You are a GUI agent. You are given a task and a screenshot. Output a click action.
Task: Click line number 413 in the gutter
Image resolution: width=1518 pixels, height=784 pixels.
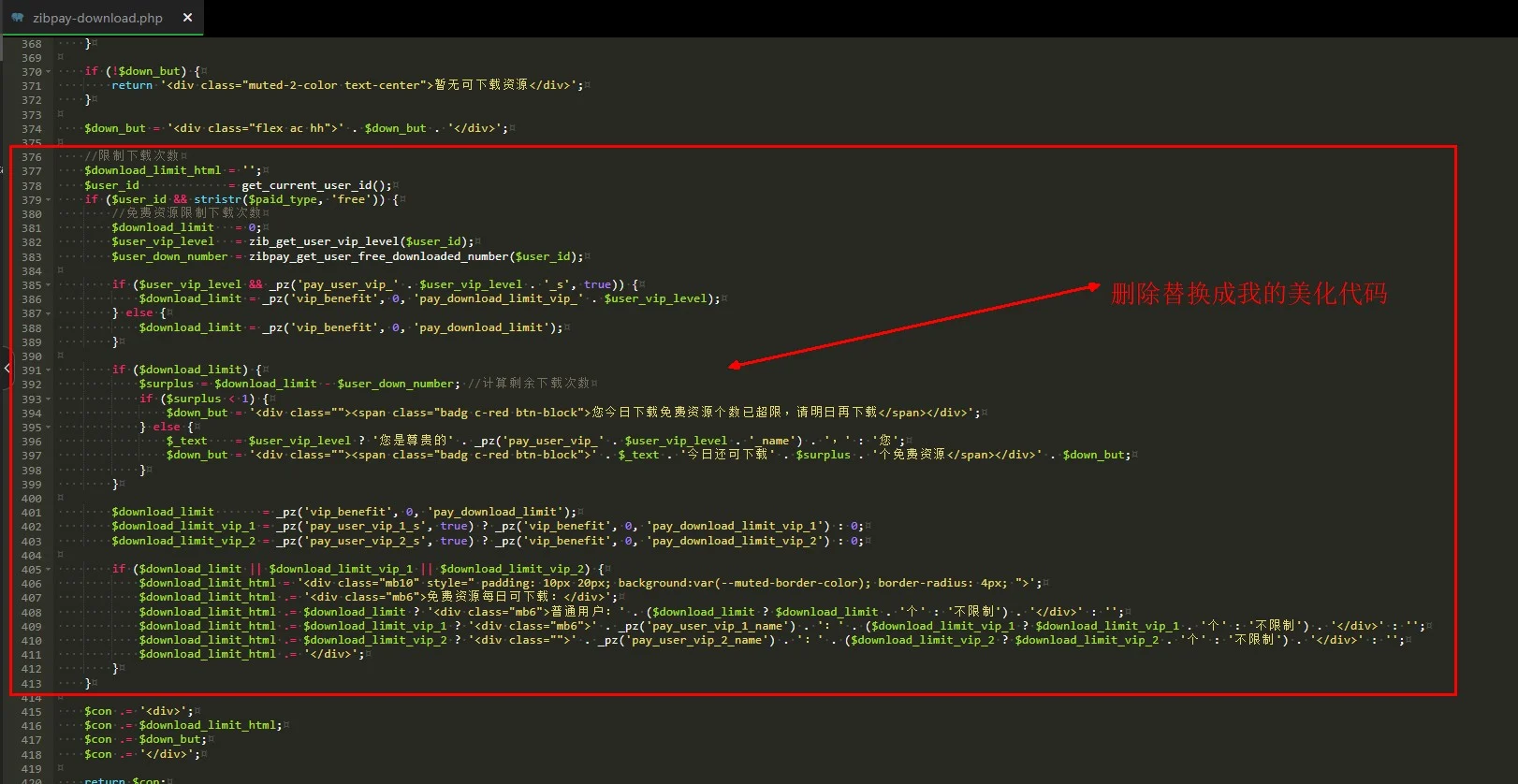pos(32,684)
